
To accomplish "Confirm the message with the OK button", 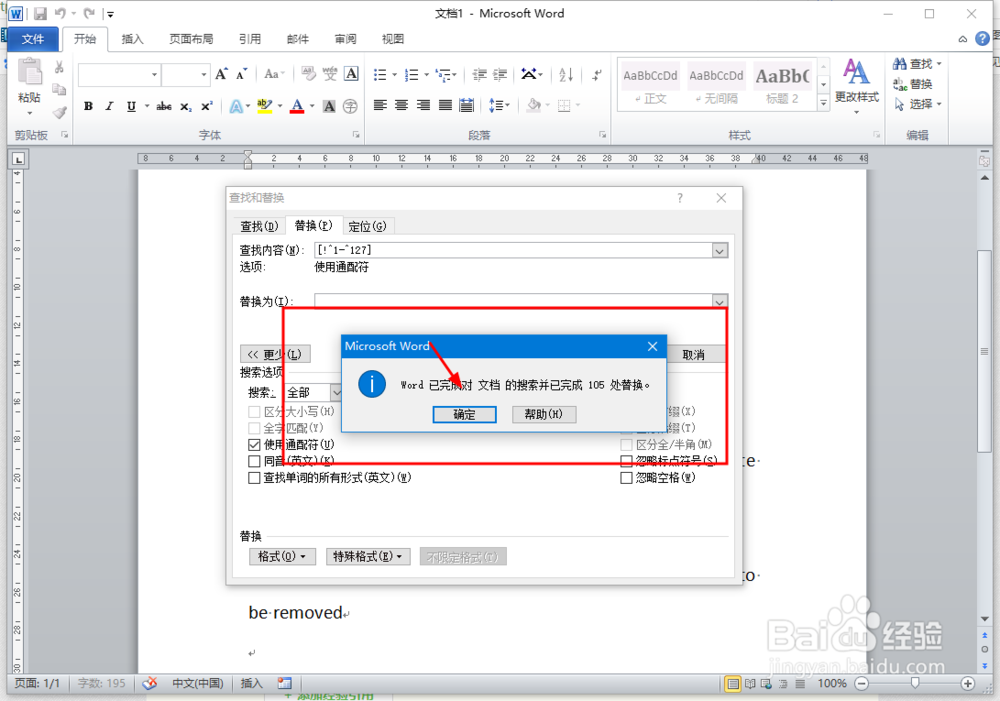I will click(x=464, y=415).
